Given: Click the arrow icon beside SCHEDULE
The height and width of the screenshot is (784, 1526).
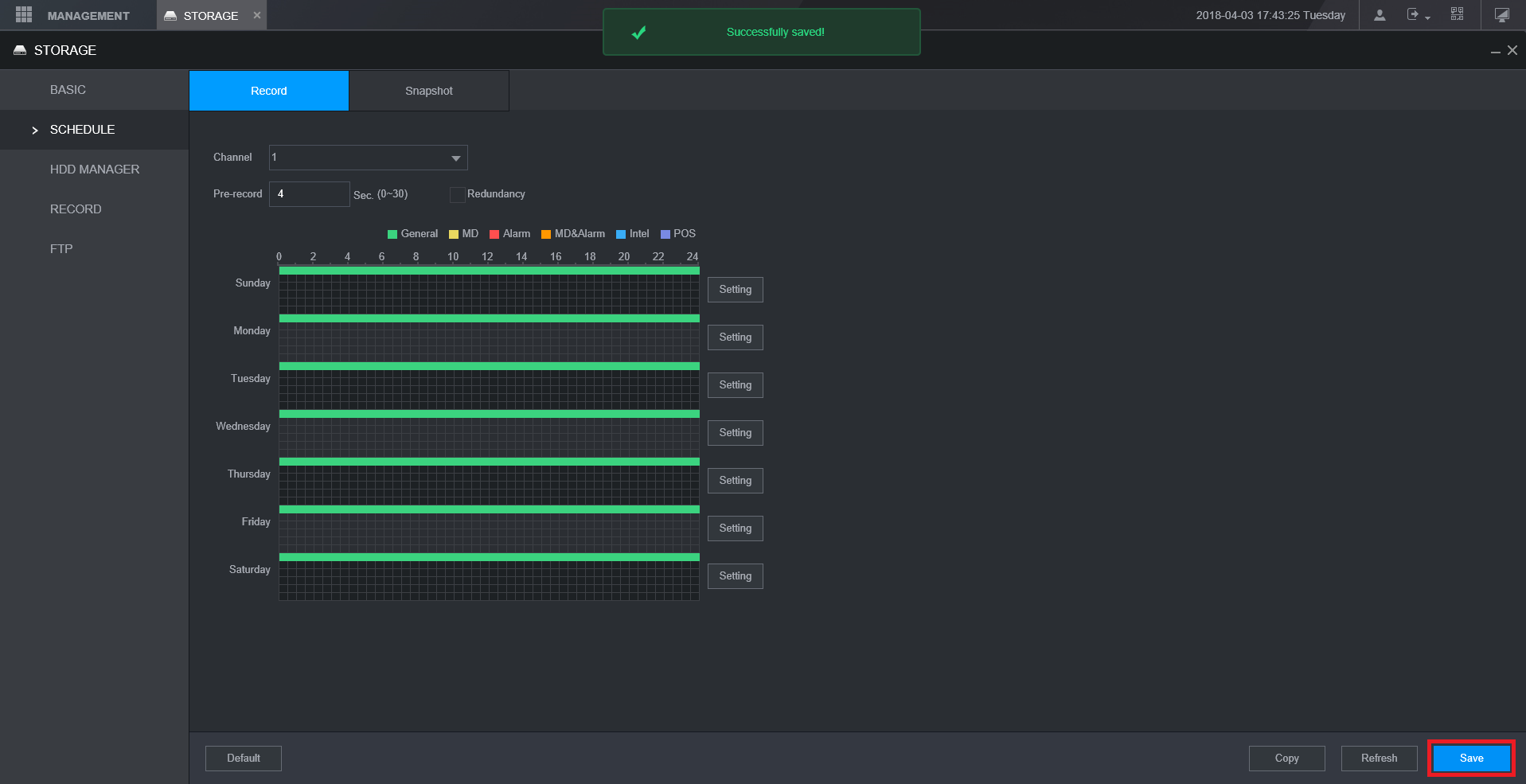Looking at the screenshot, I should click(35, 131).
